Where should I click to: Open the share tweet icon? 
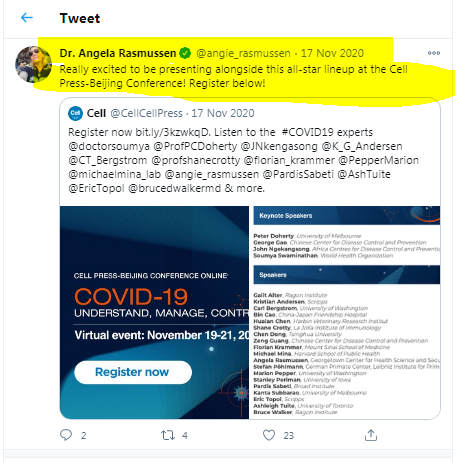[371, 435]
